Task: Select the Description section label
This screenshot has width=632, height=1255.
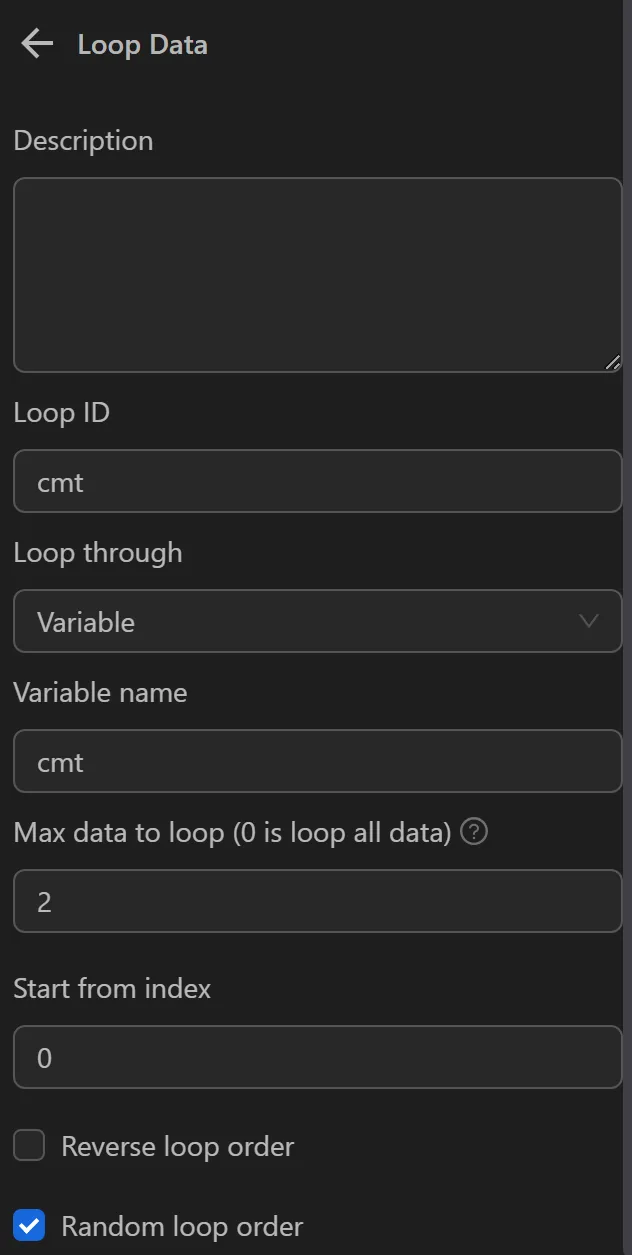Action: [x=83, y=141]
